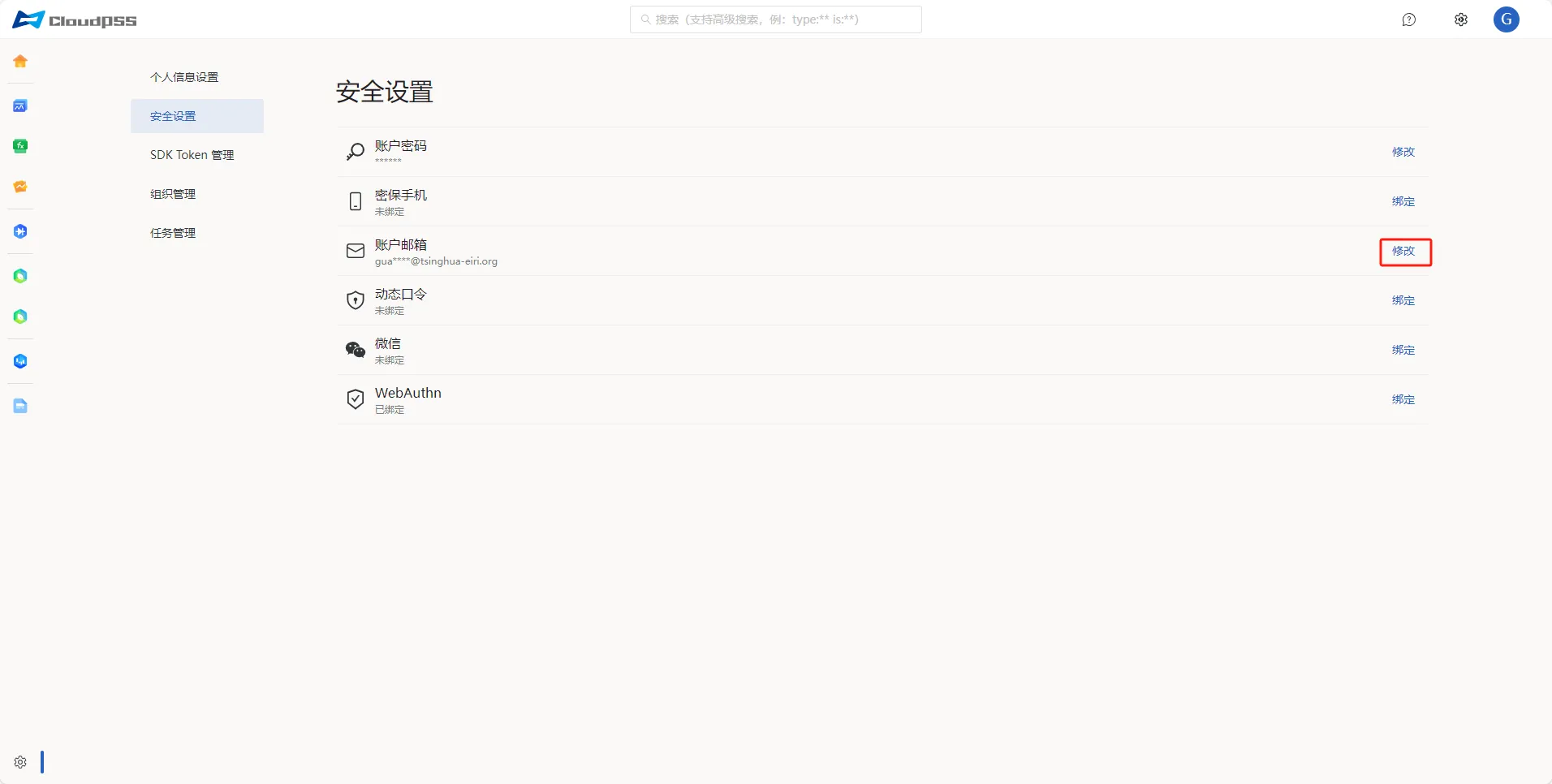This screenshot has width=1552, height=784.
Task: Click the WebAuthn row title
Action: pyautogui.click(x=408, y=393)
